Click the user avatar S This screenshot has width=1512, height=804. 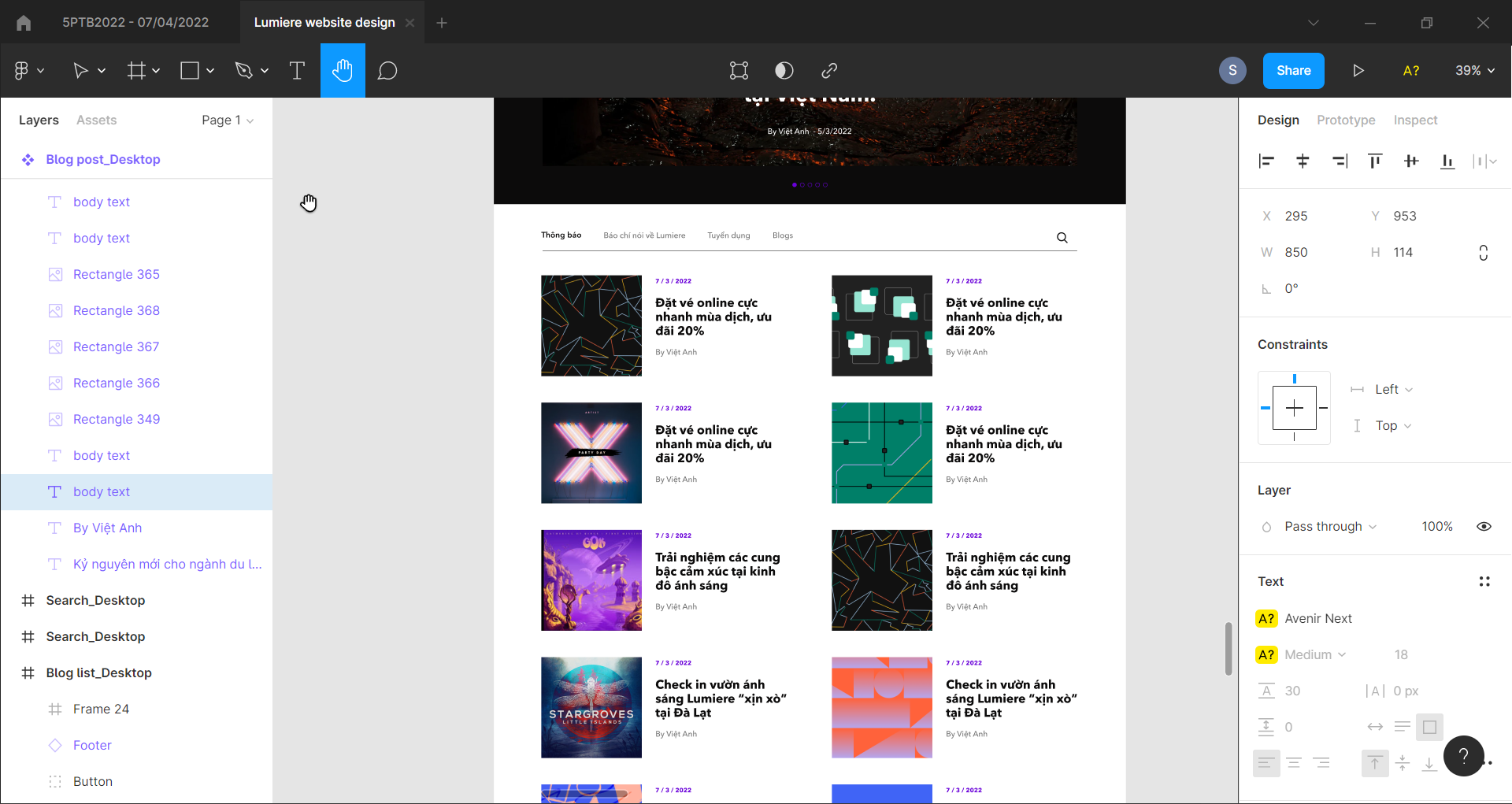click(1233, 71)
